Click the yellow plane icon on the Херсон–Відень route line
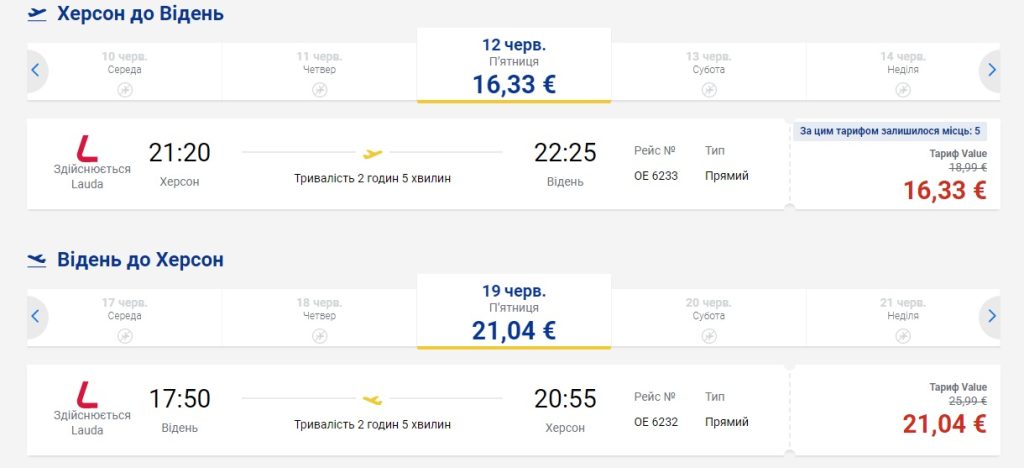This screenshot has height=468, width=1024. coord(372,154)
